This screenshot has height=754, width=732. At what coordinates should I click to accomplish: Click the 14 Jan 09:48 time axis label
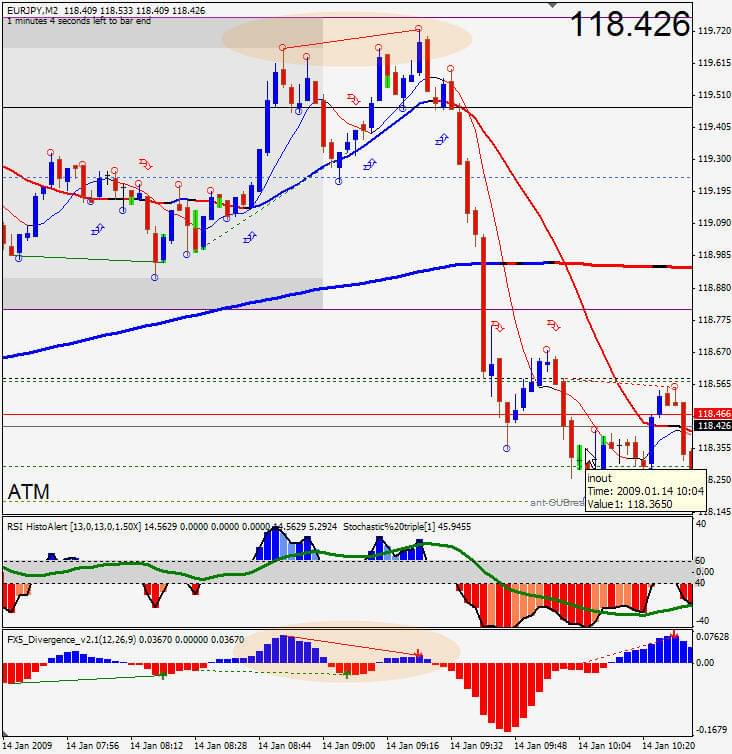(541, 746)
